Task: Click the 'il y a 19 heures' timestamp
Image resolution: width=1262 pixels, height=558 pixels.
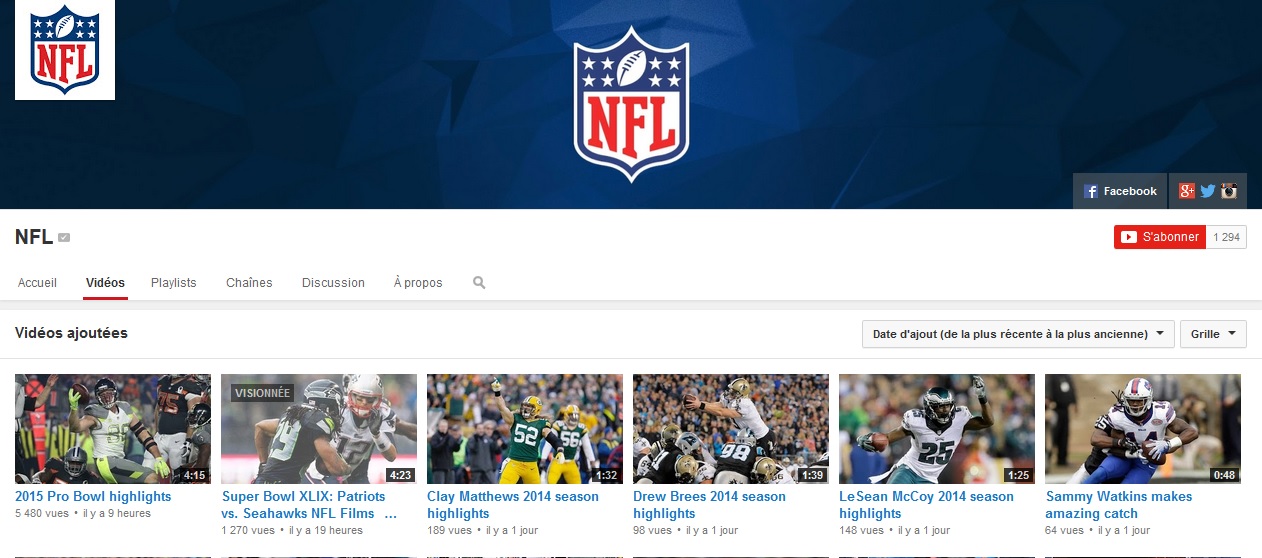Action: (x=326, y=530)
